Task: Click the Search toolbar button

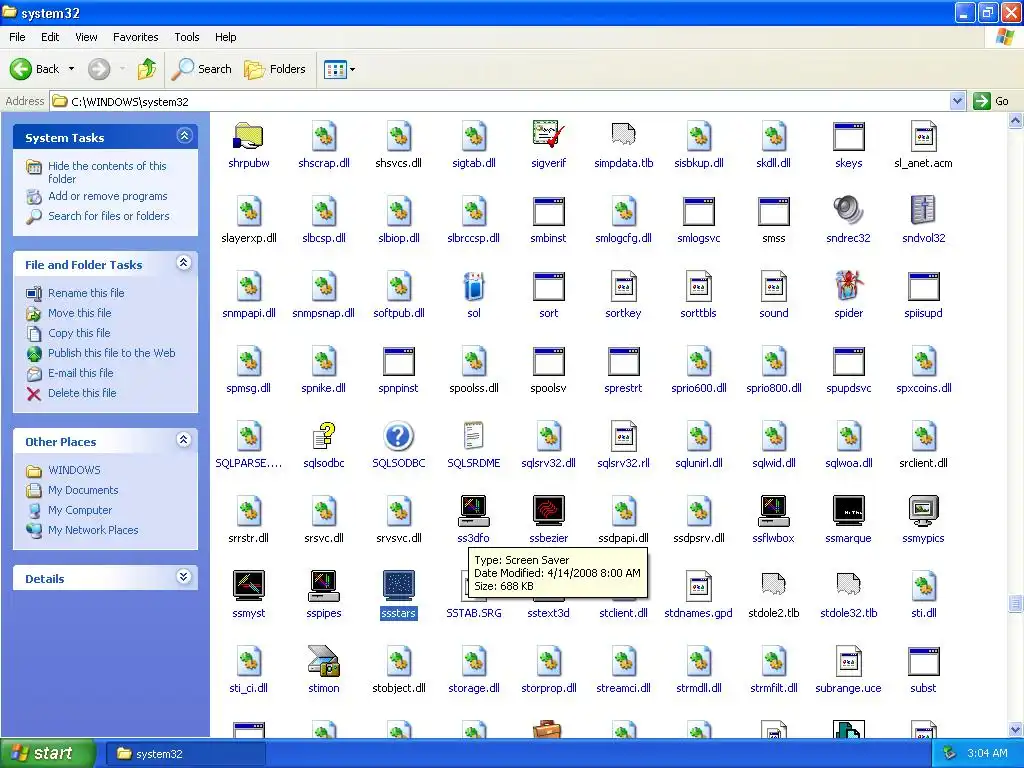Action: coord(202,69)
